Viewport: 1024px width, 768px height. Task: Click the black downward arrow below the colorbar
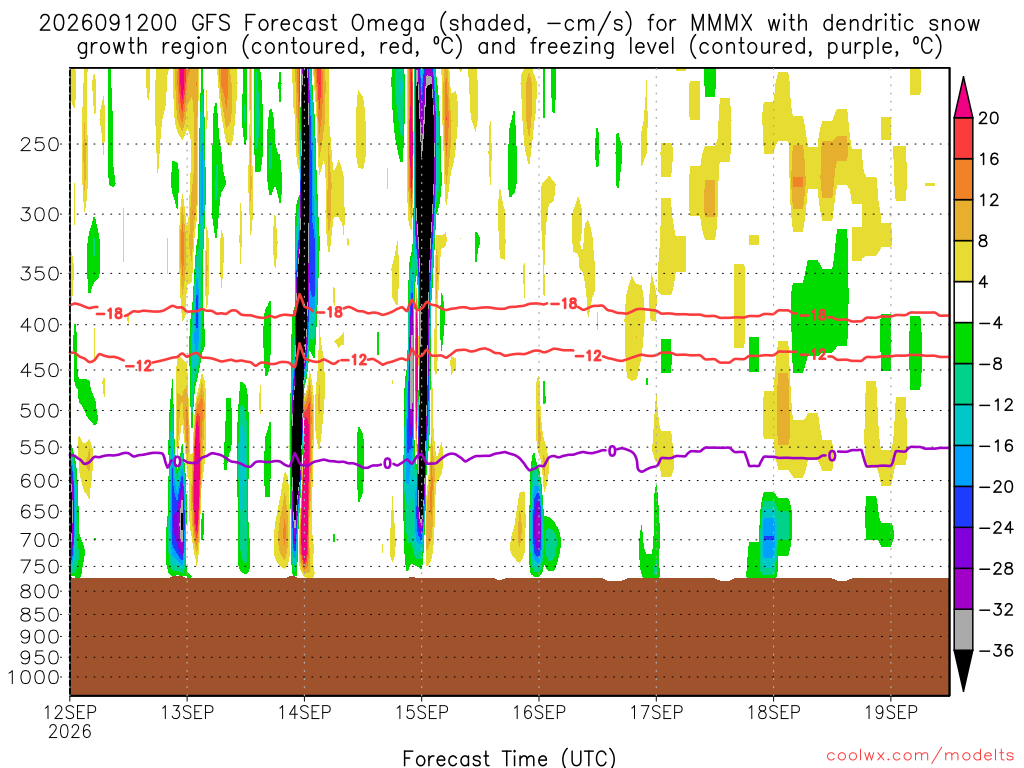tap(963, 671)
